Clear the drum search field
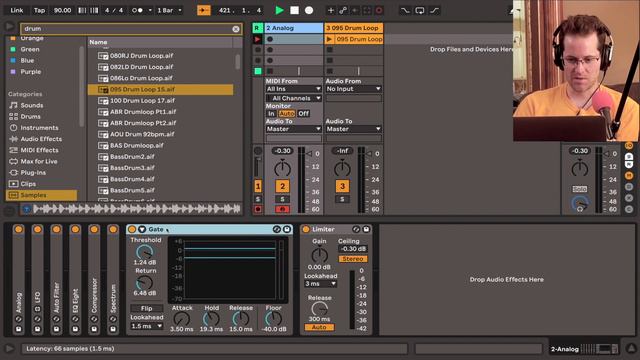Viewport: 640px width, 360px height. pos(236,29)
